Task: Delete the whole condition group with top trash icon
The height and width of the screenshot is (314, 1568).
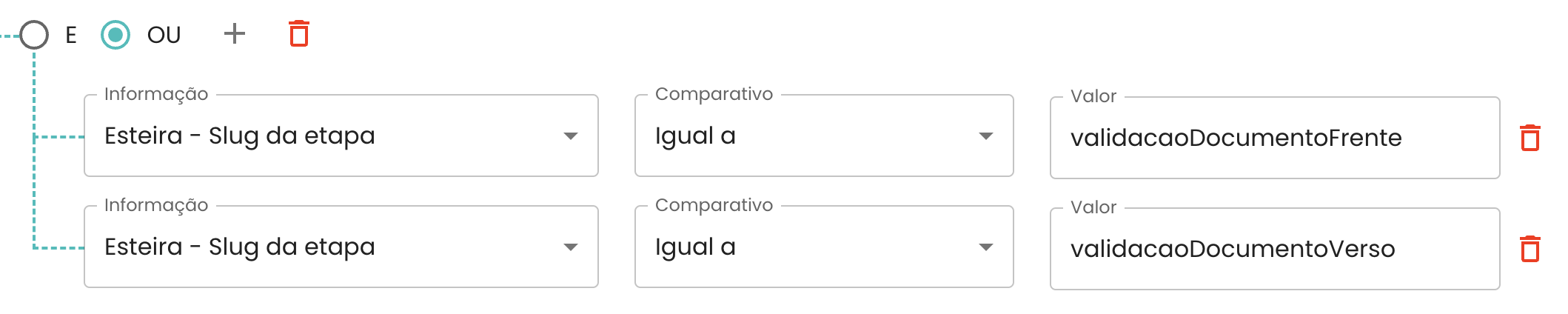Action: pyautogui.click(x=299, y=34)
